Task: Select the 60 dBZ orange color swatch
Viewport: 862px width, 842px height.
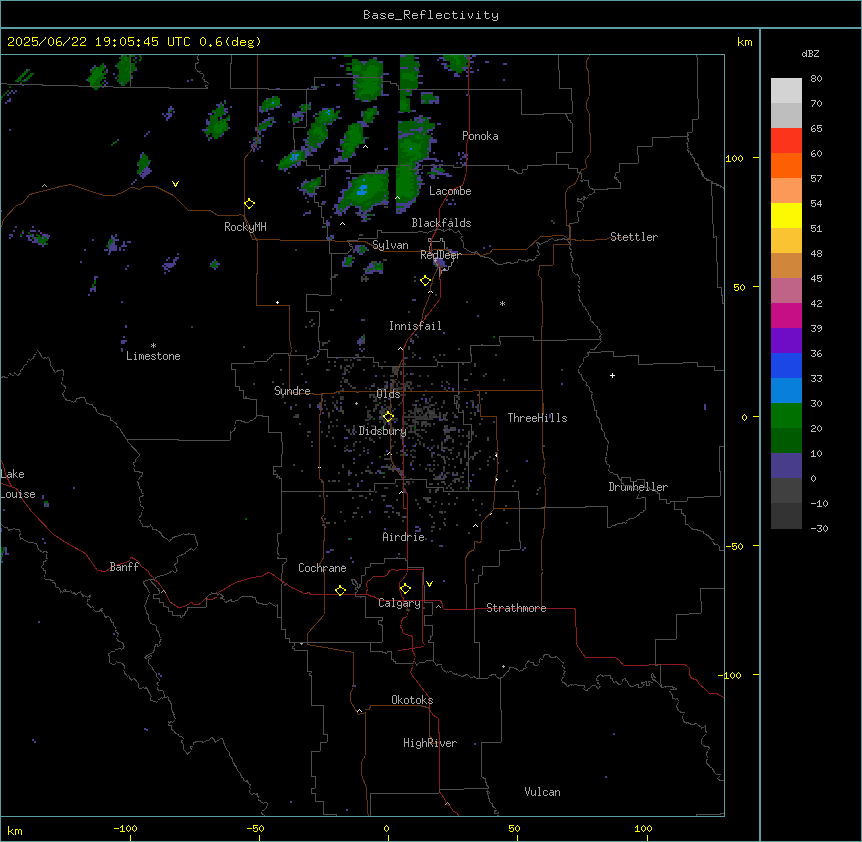Action: pos(786,165)
